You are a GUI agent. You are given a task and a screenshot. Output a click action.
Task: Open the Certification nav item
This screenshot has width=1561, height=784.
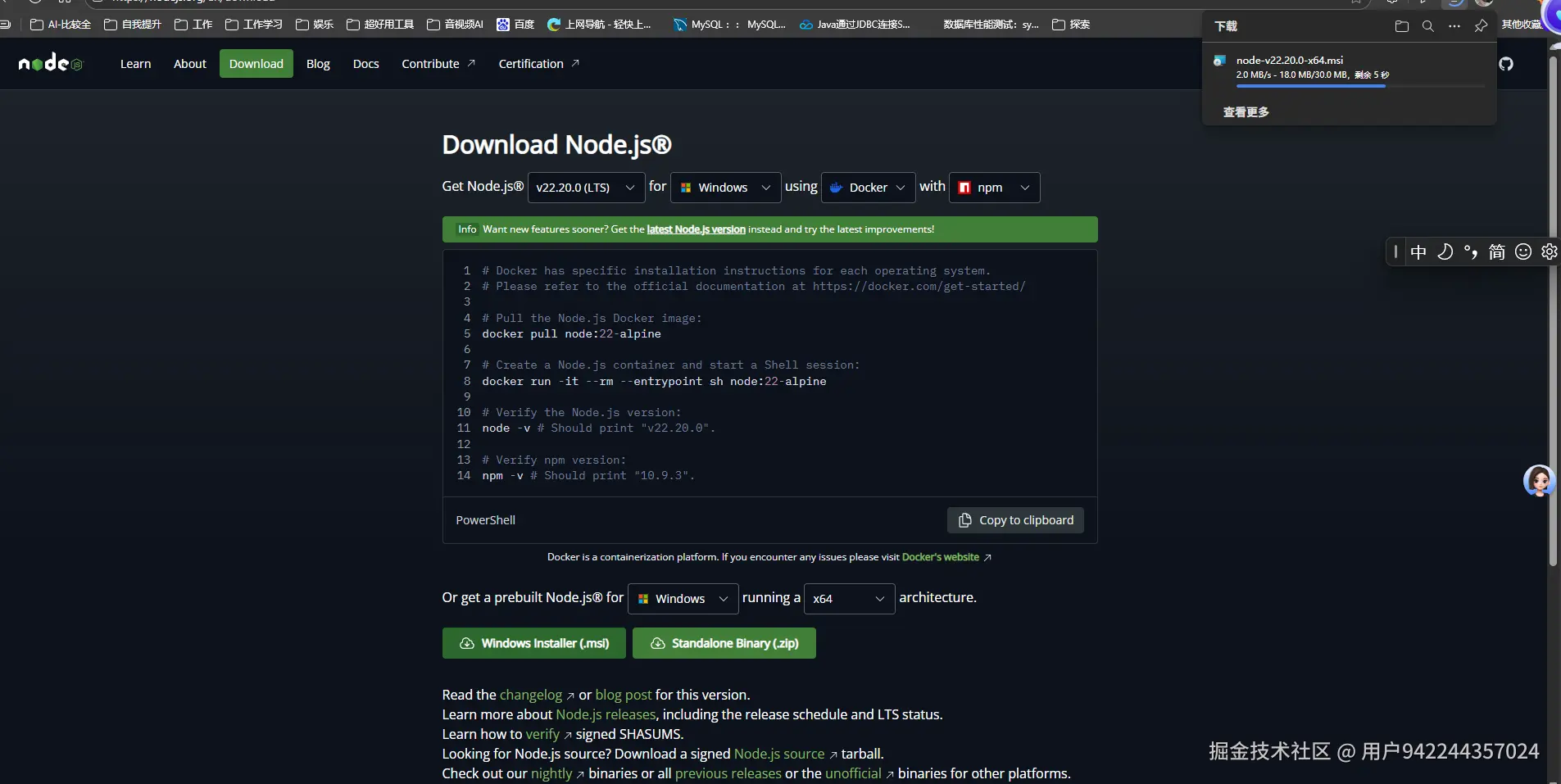click(539, 64)
